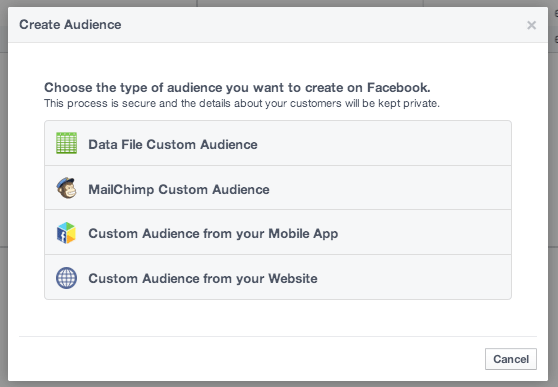Click the 'Choose the type of audience' heading
This screenshot has width=558, height=387.
(237, 88)
